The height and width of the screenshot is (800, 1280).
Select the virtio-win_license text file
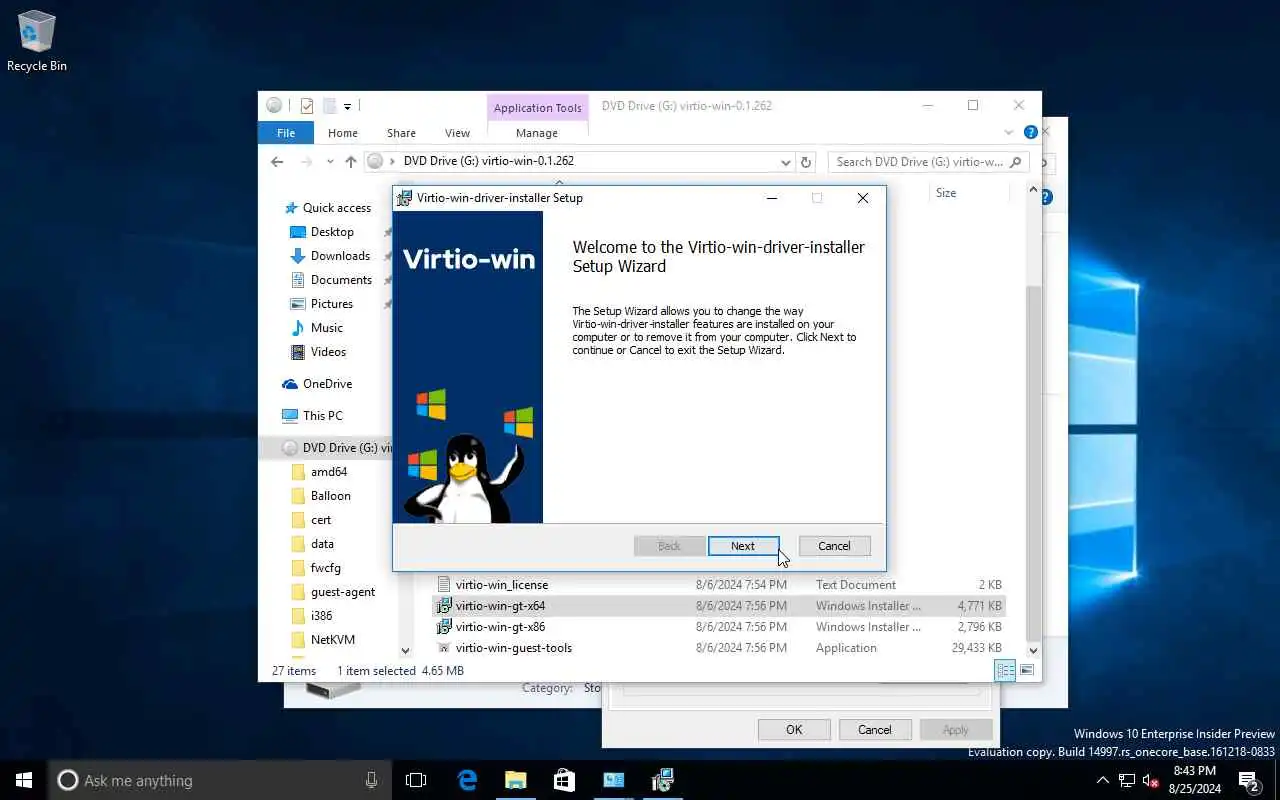501,585
